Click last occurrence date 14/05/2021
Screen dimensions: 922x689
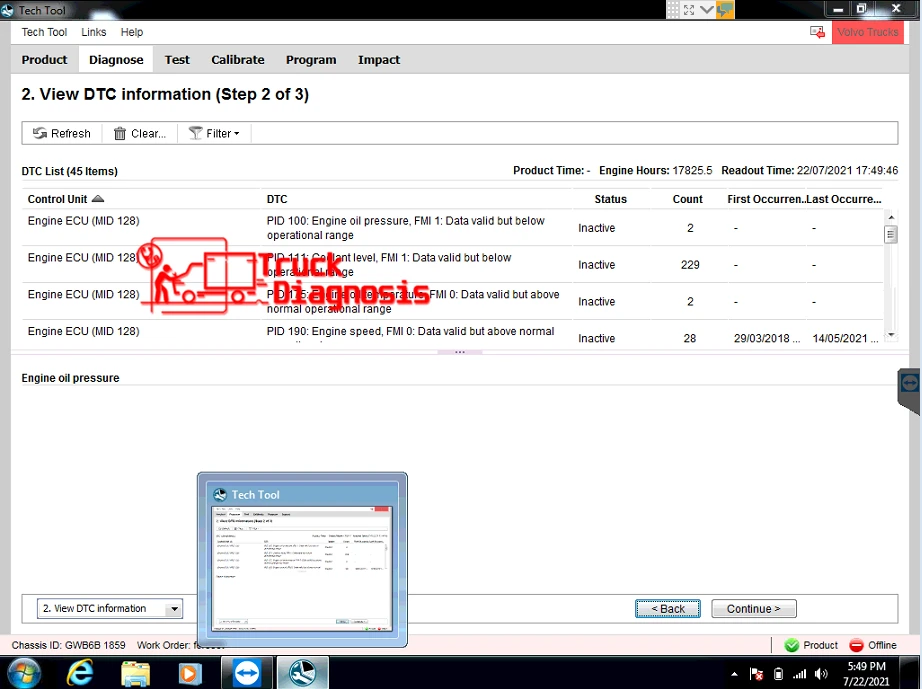pos(845,339)
